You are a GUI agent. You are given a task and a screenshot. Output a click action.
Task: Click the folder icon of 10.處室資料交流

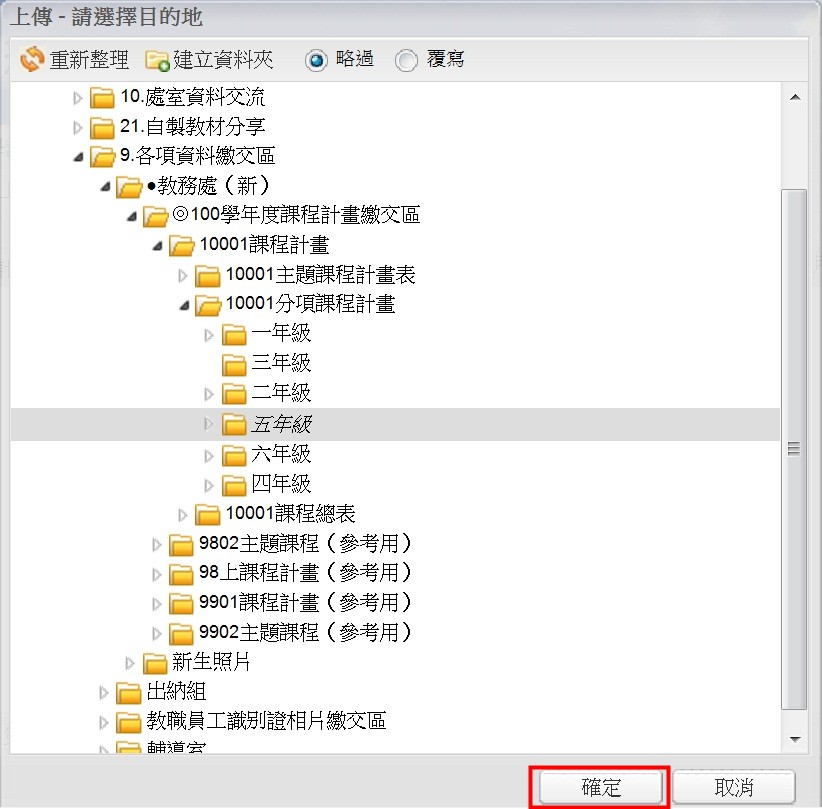(102, 98)
